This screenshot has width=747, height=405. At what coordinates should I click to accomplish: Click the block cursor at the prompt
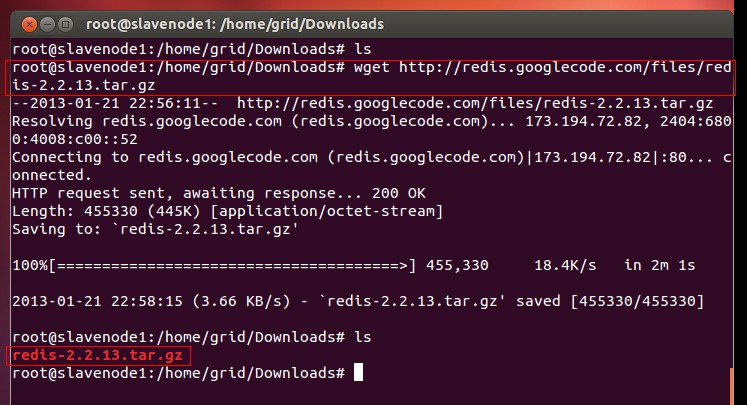click(x=359, y=373)
